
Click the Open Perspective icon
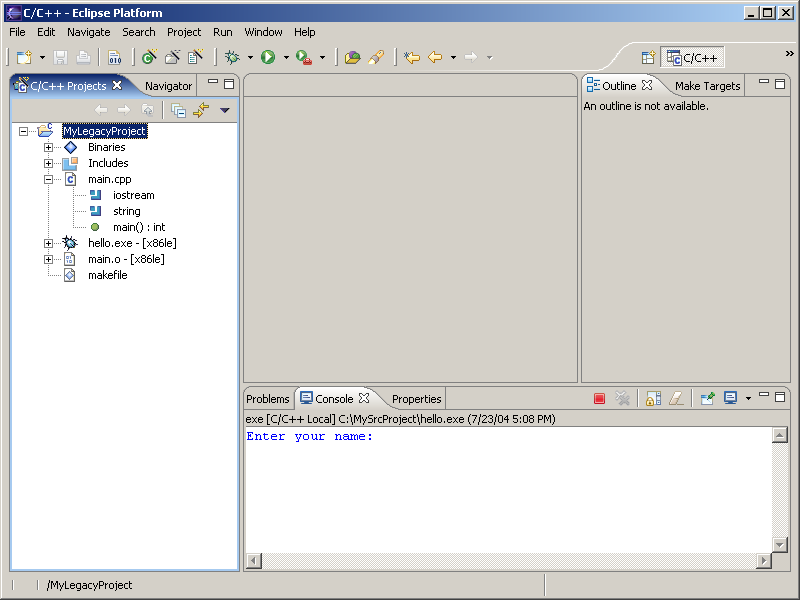coord(648,58)
